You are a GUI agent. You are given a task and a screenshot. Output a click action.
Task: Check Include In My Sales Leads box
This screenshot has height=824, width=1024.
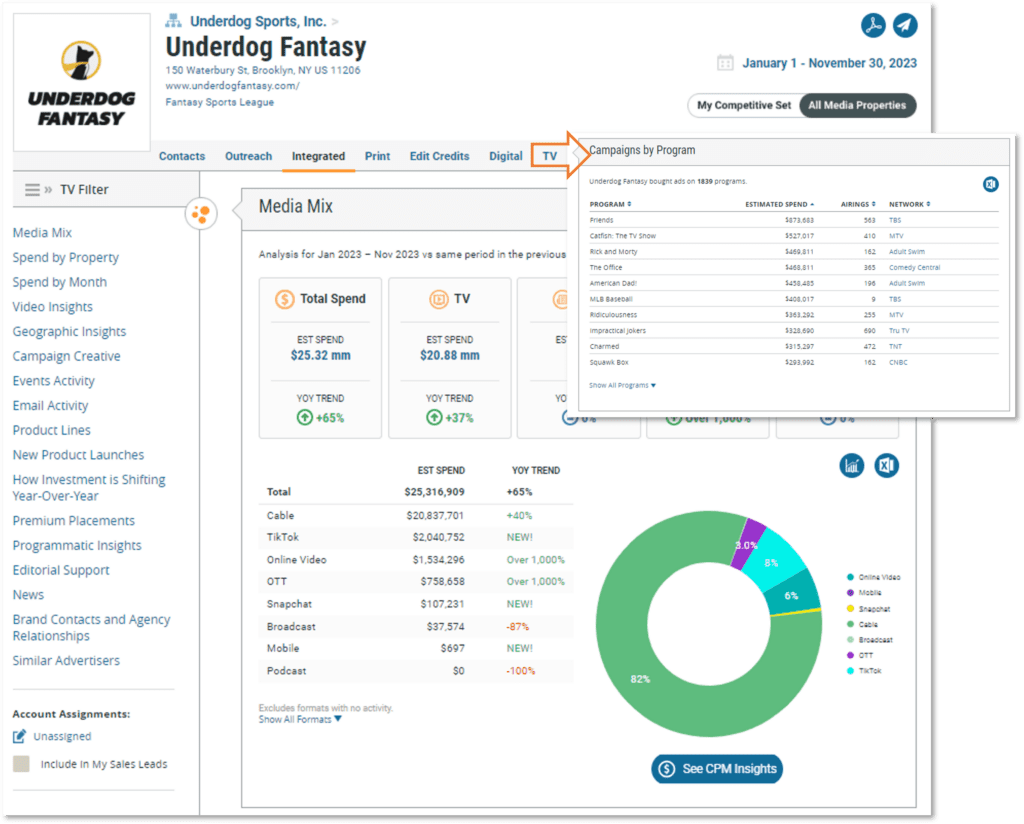(x=21, y=764)
